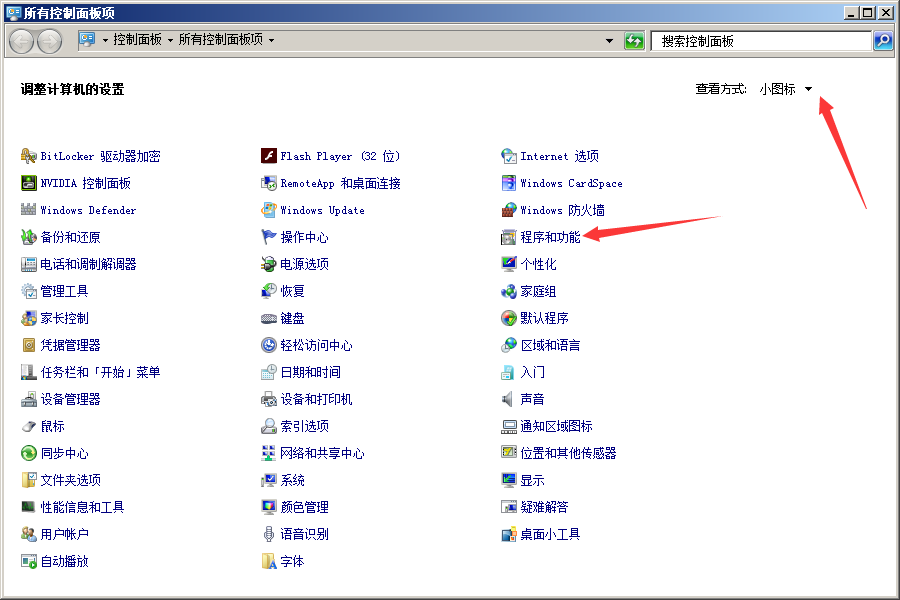Open the 区域和语言 link
This screenshot has height=600, width=900.
pos(550,345)
